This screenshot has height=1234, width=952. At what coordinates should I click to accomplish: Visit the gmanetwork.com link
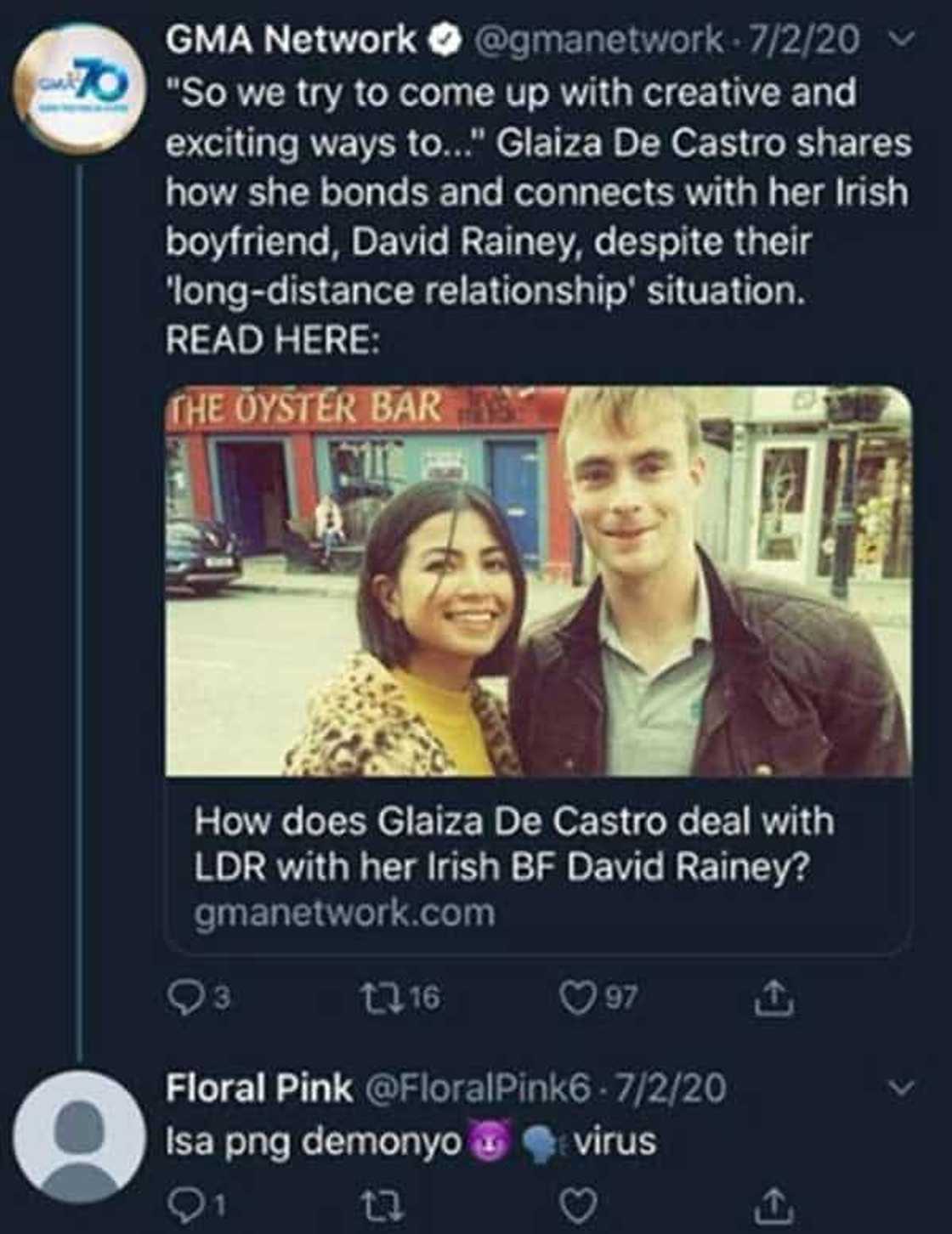[344, 913]
